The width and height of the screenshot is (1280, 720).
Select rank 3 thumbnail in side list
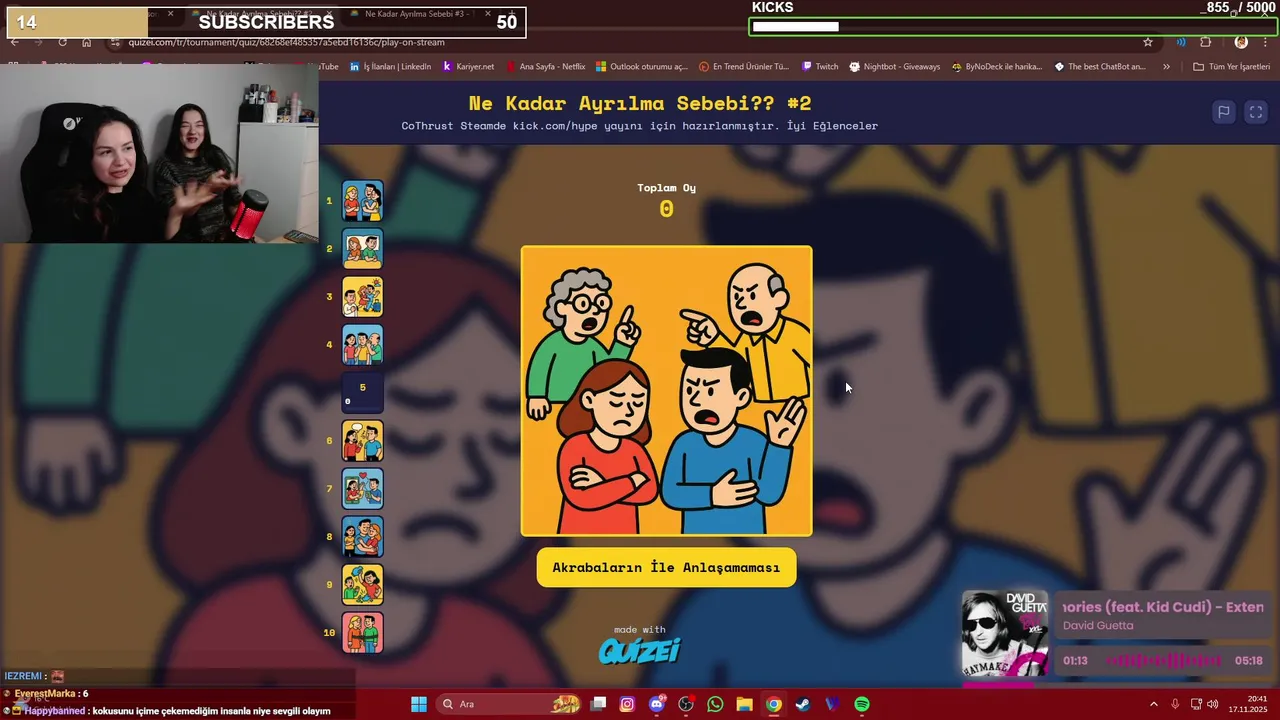pos(363,297)
